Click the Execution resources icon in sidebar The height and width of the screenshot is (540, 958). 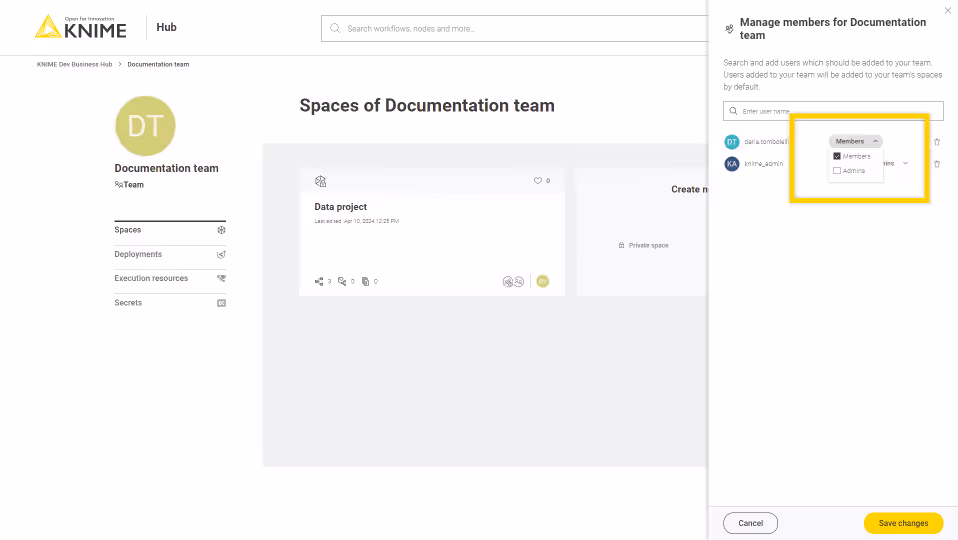(221, 279)
